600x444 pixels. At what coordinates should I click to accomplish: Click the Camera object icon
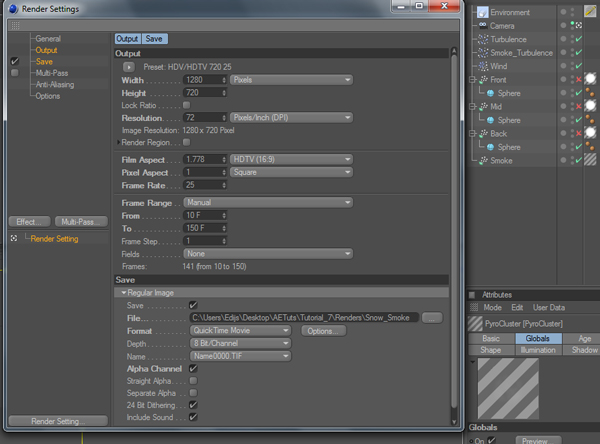[x=482, y=26]
